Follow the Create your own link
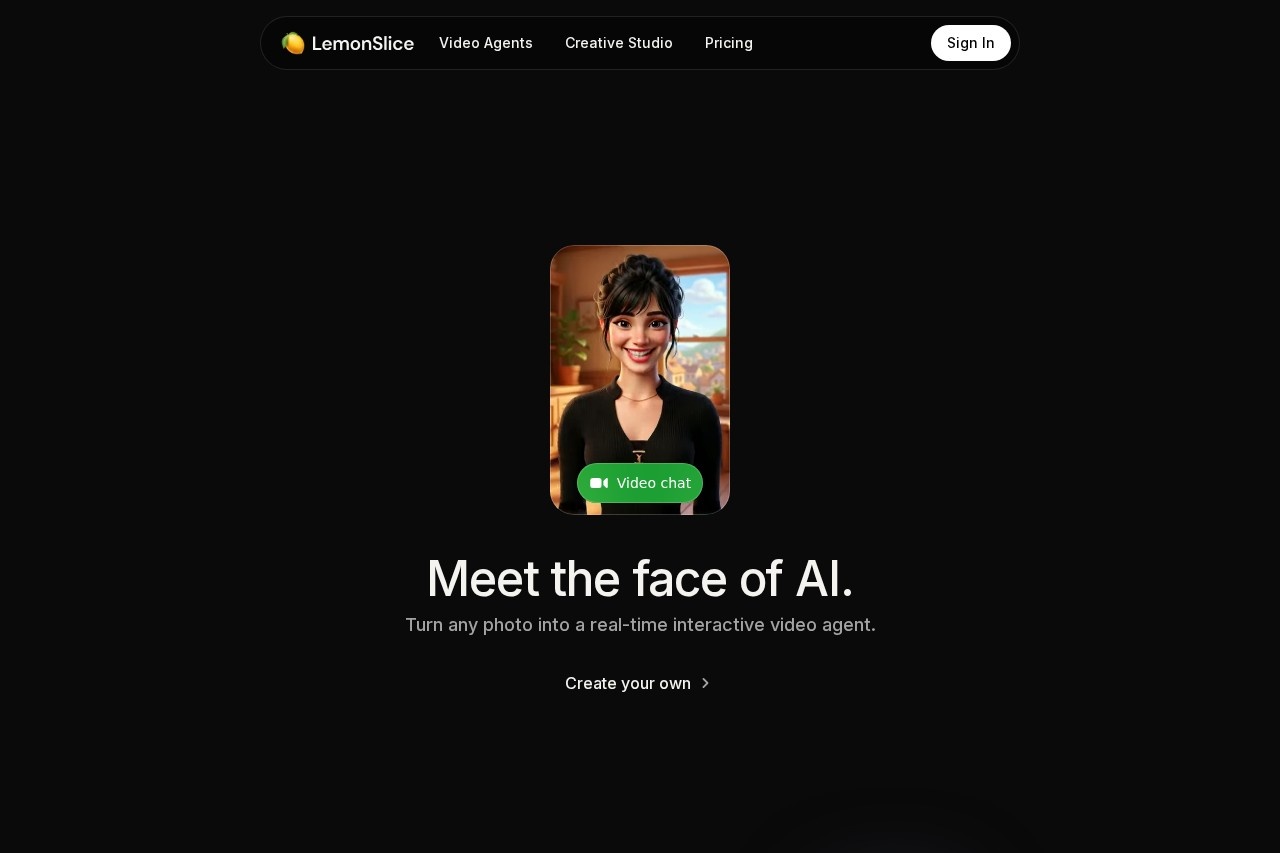This screenshot has height=853, width=1280. (x=628, y=683)
